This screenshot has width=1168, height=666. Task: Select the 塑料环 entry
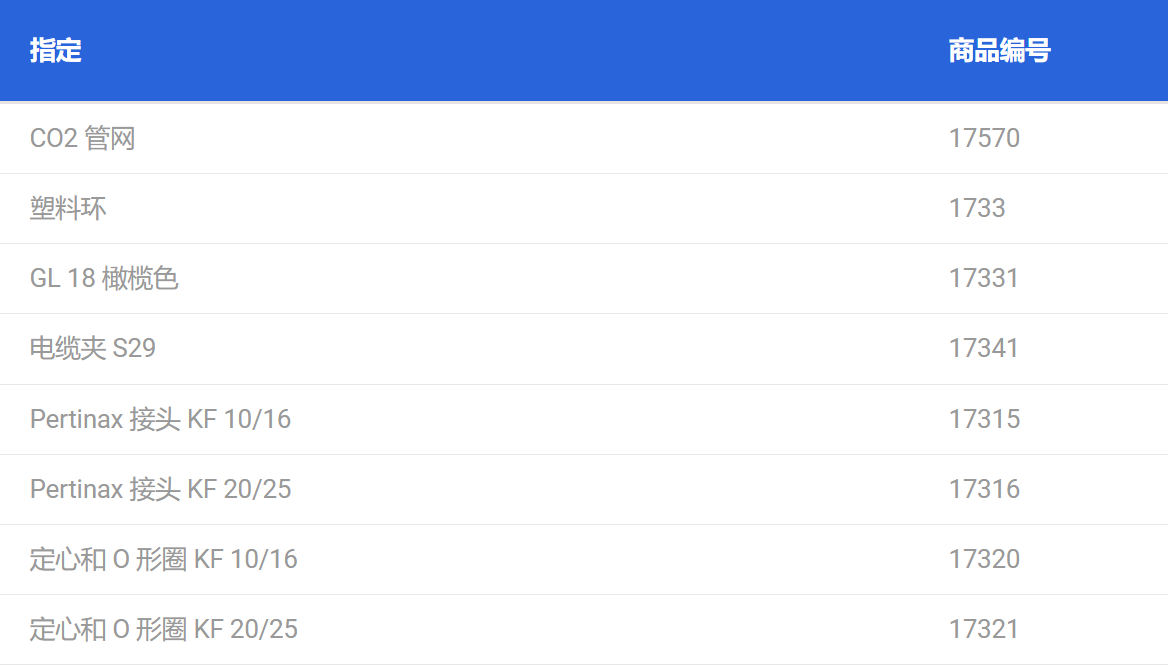click(x=68, y=209)
